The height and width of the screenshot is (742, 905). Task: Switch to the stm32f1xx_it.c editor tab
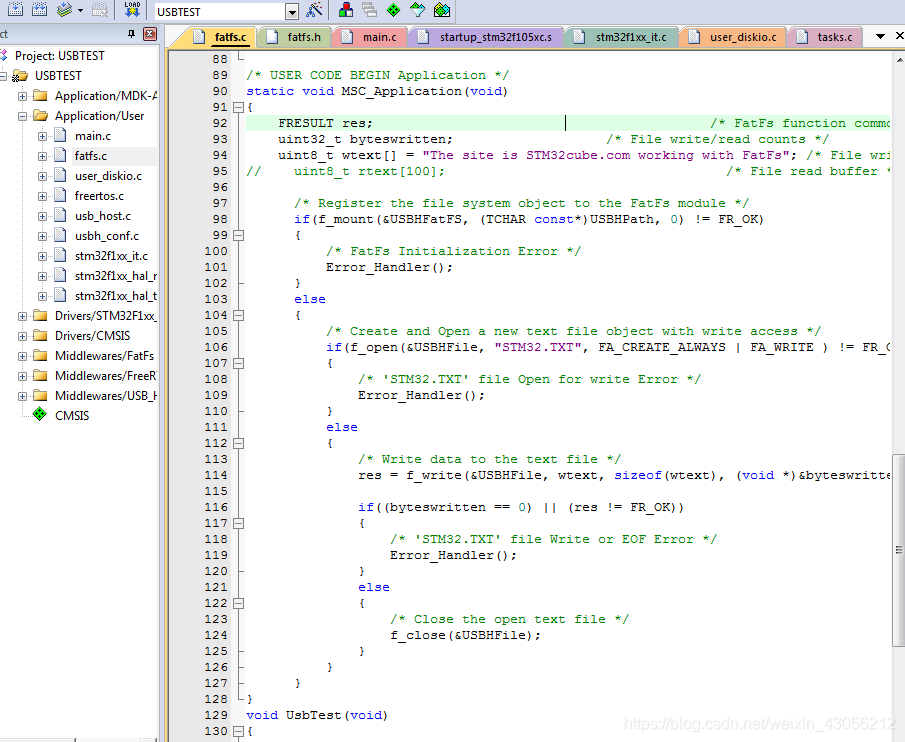(x=622, y=37)
